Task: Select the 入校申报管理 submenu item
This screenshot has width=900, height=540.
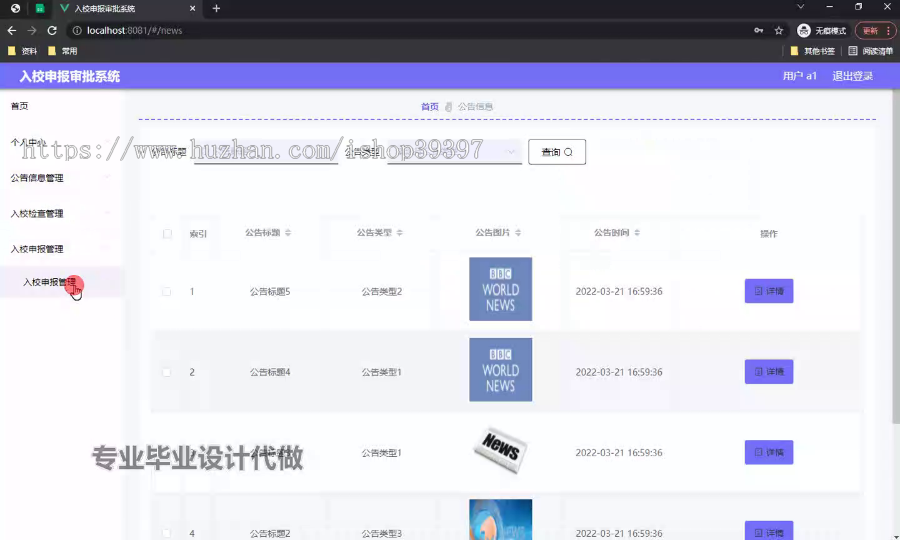Action: point(61,282)
